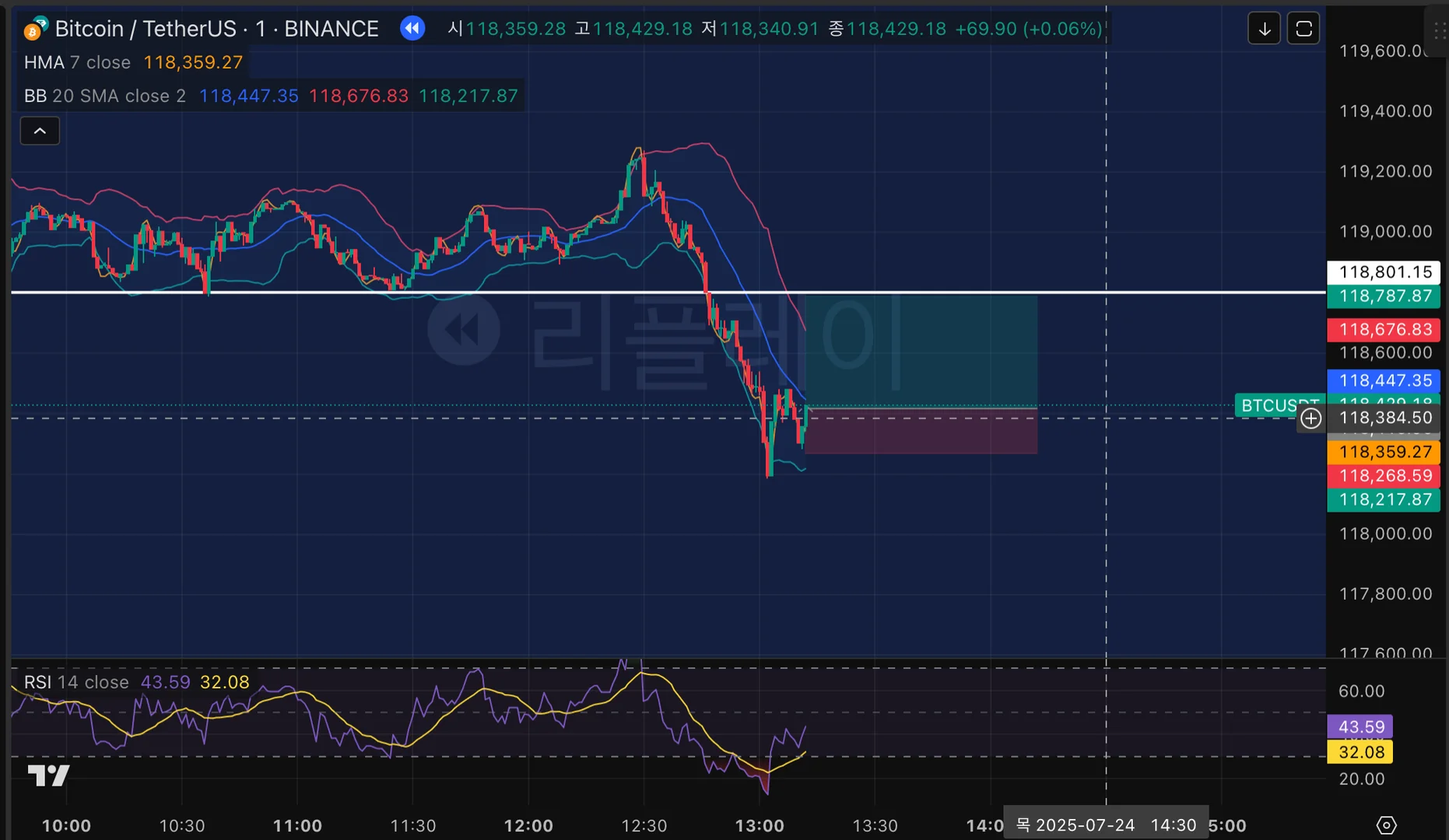Click the yellow RSI legend value 32.08

click(225, 682)
